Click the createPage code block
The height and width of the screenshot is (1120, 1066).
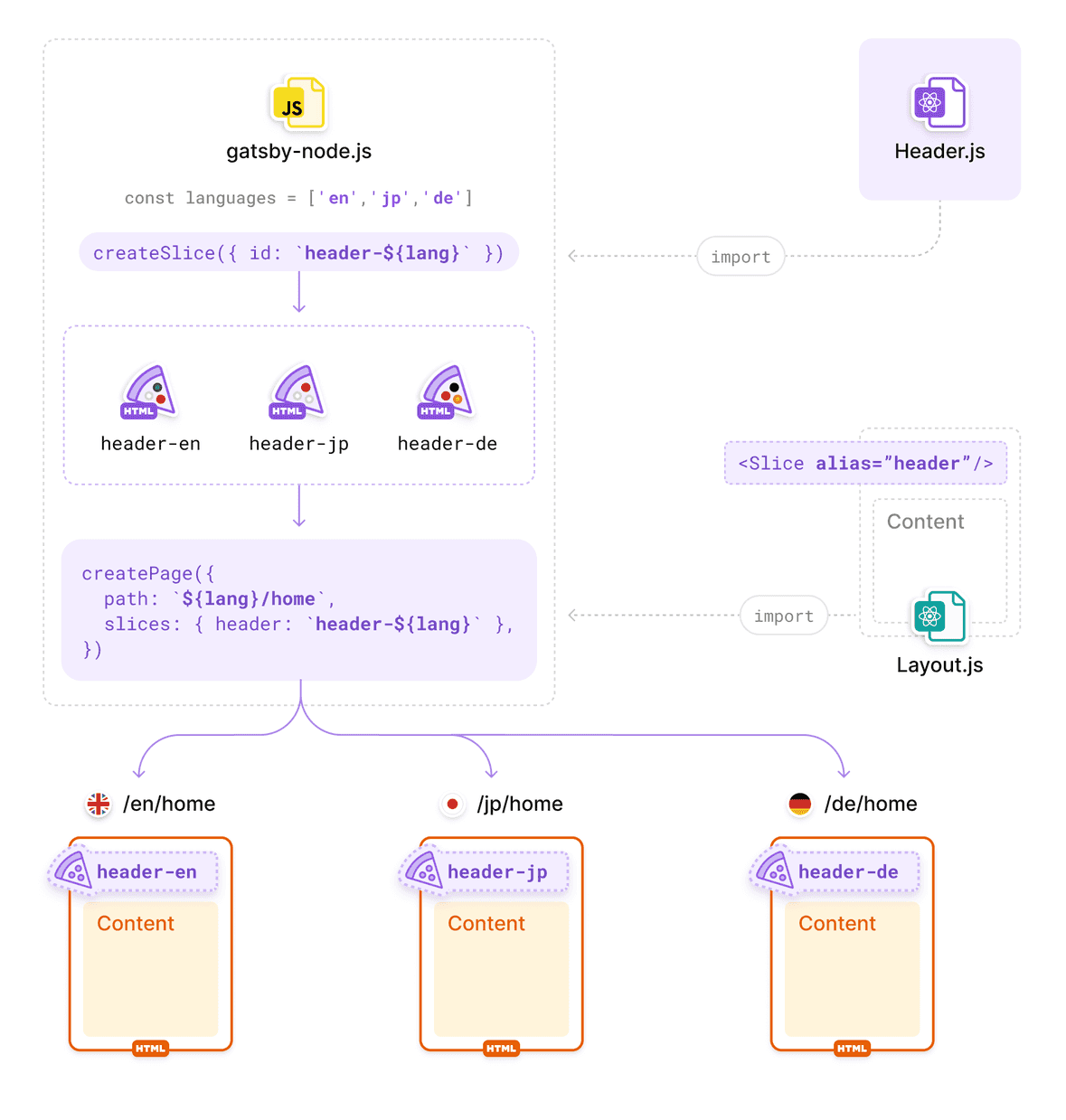click(298, 610)
